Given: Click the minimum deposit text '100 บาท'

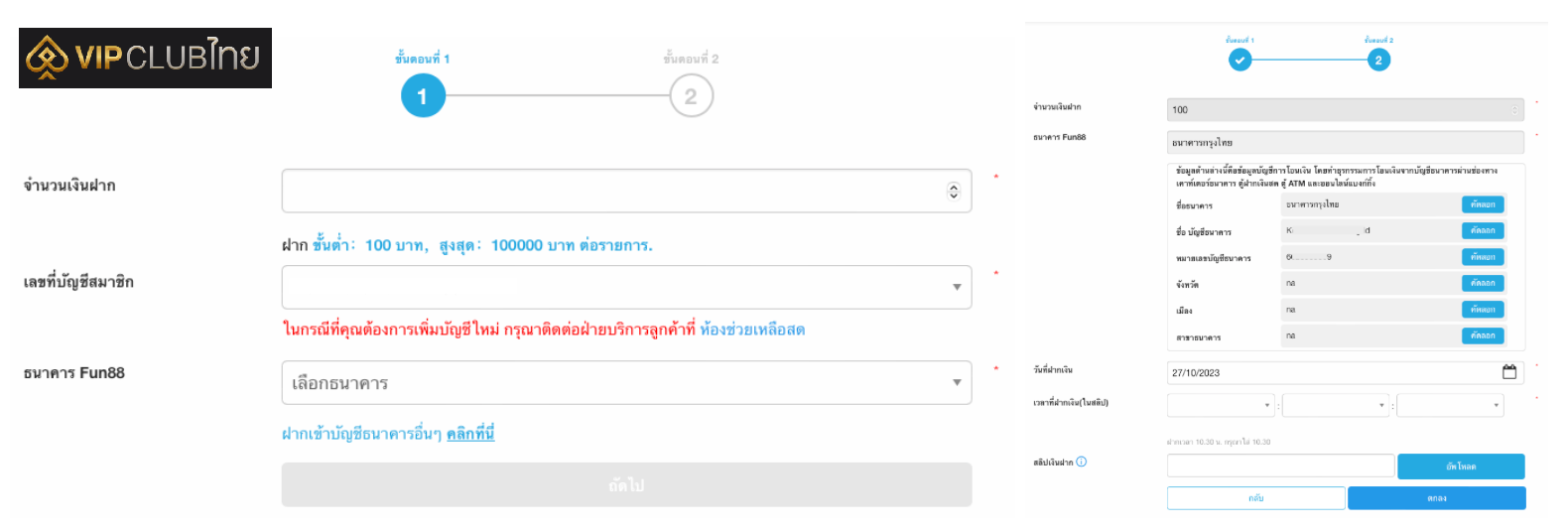Looking at the screenshot, I should (396, 245).
